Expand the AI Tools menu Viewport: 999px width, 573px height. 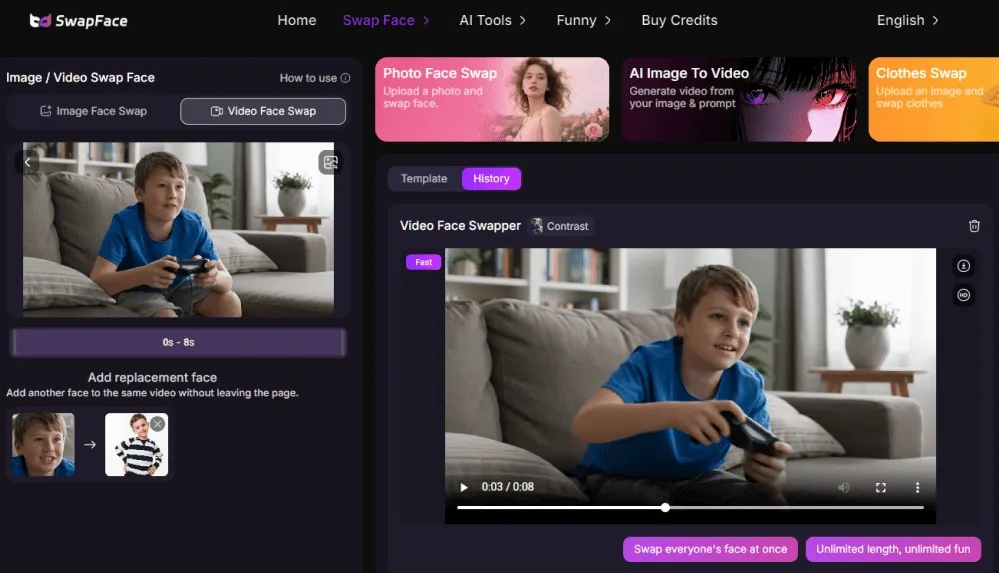493,20
